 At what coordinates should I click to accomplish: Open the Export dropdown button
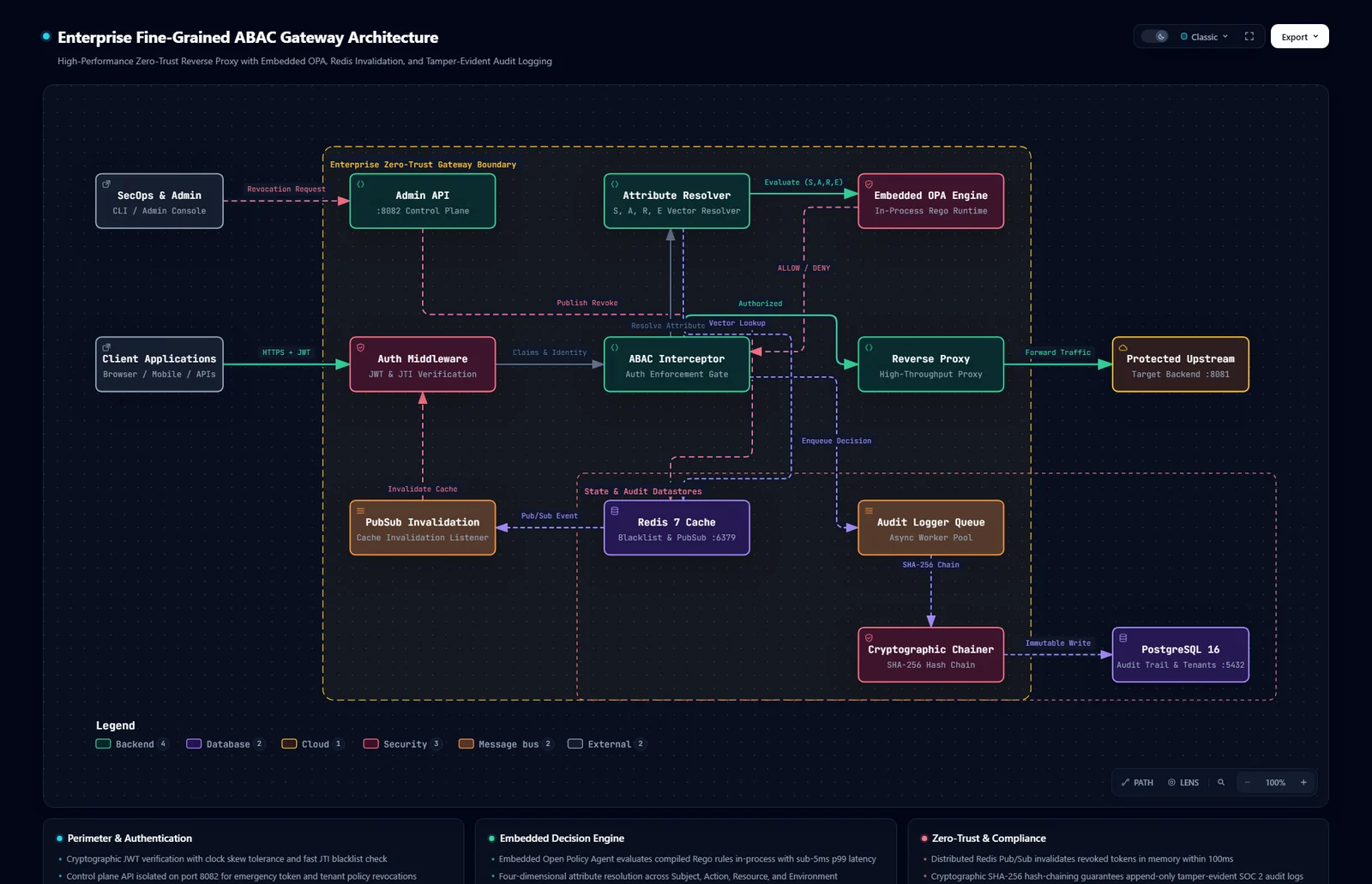[x=1299, y=37]
